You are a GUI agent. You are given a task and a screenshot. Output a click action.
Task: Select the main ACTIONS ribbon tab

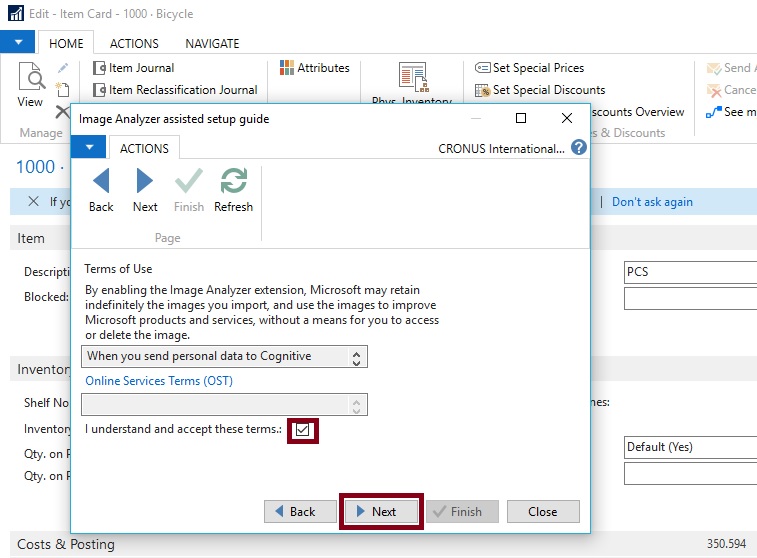pyautogui.click(x=134, y=44)
